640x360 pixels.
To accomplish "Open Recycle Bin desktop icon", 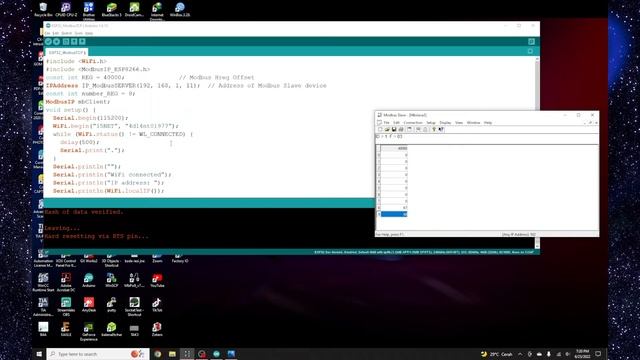I will point(43,9).
